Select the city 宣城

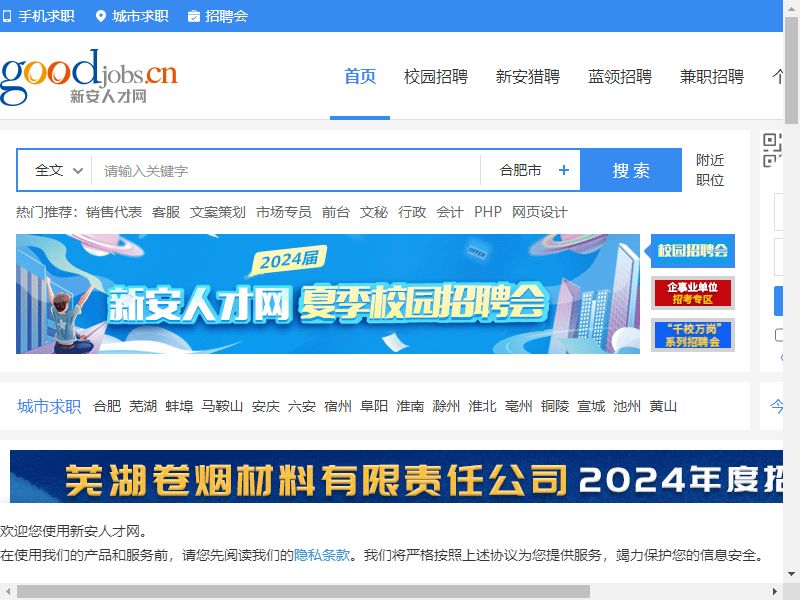591,407
